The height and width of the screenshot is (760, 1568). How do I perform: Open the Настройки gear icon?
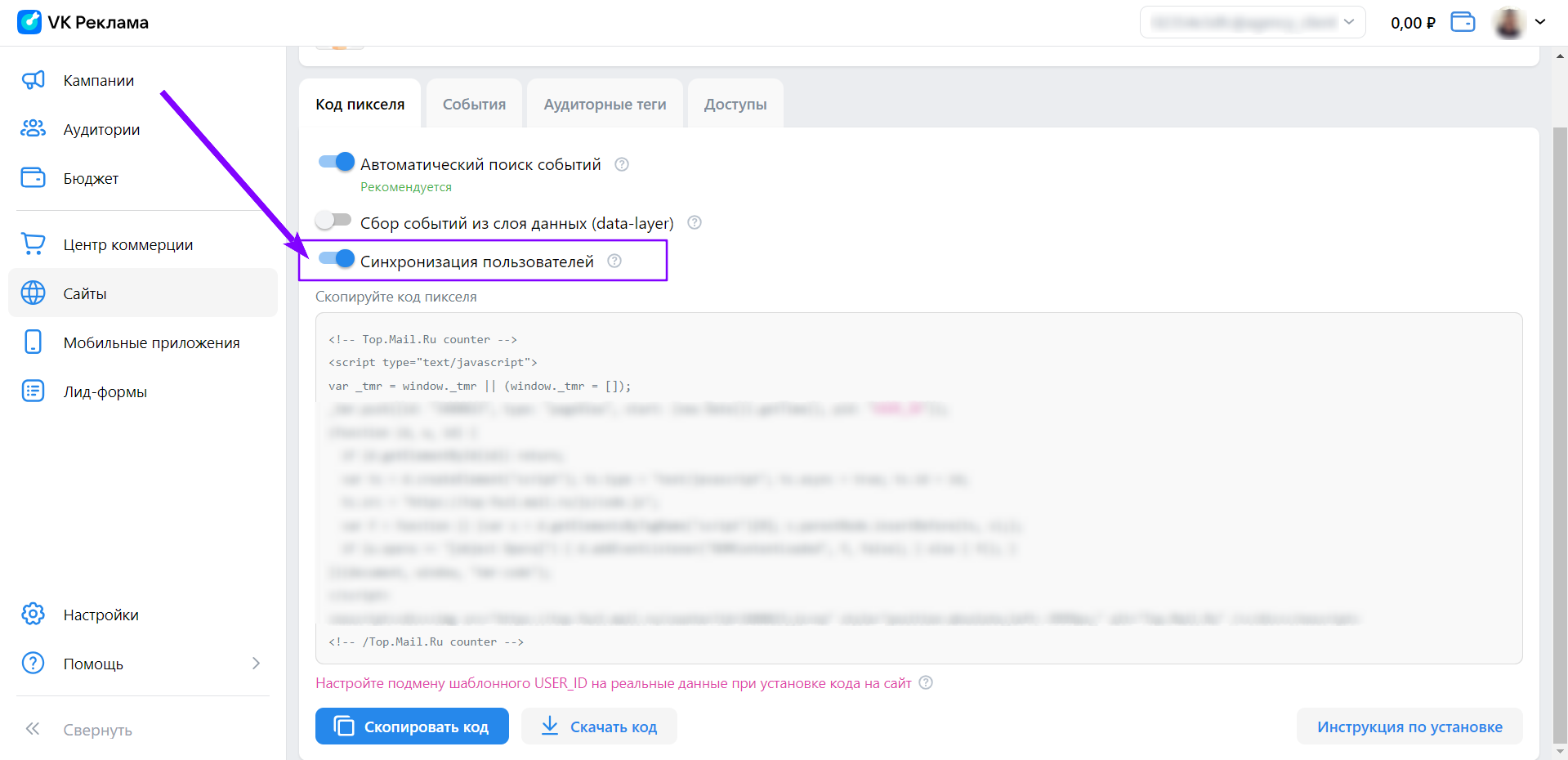pos(34,614)
